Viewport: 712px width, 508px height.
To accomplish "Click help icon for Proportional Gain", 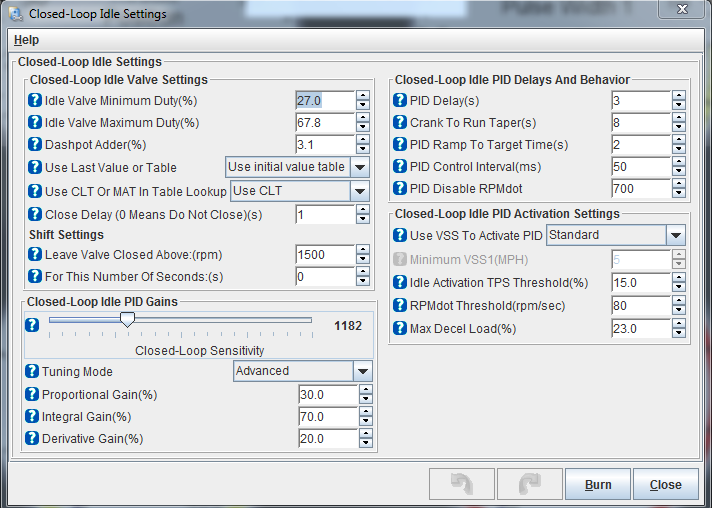I will [x=32, y=394].
